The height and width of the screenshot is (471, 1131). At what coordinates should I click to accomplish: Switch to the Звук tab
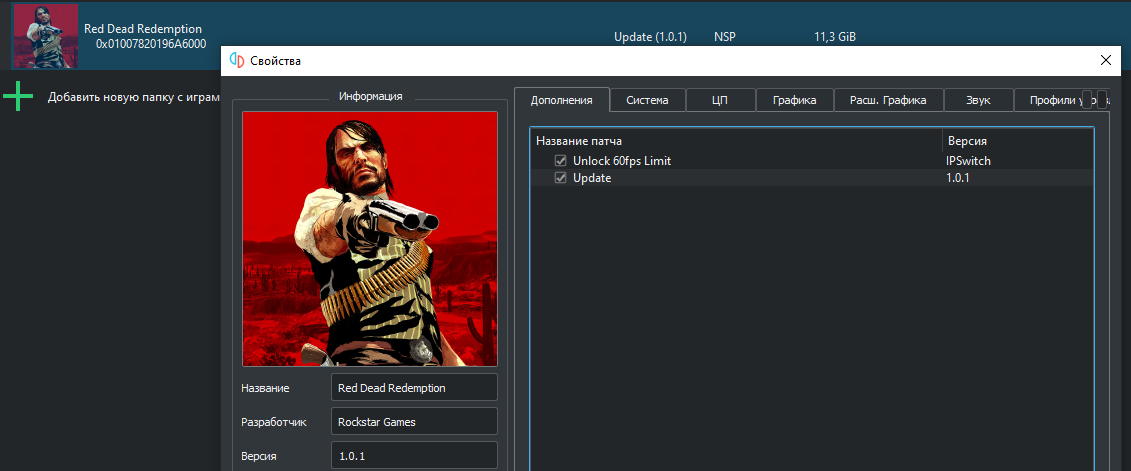click(978, 100)
